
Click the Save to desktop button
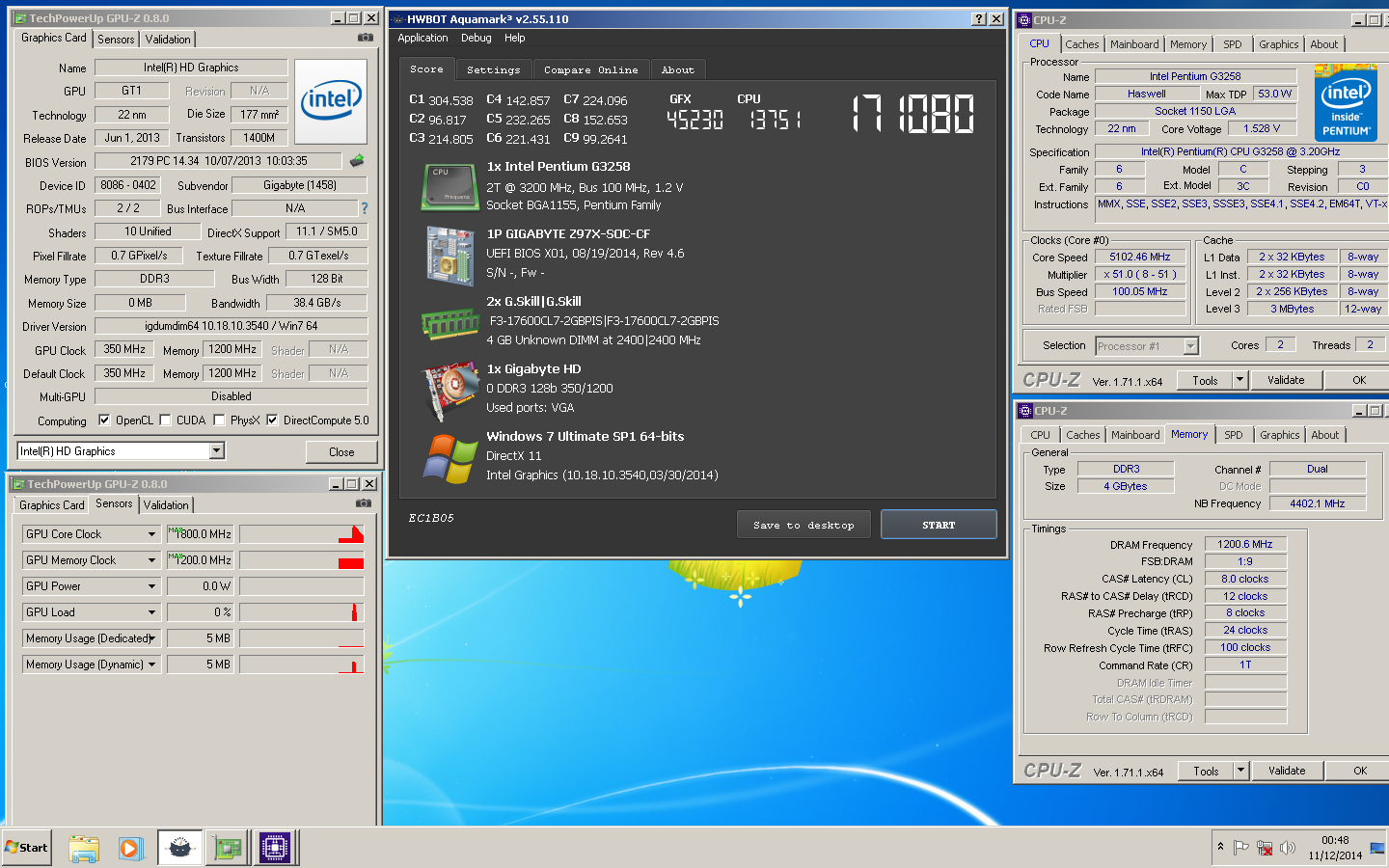tap(803, 525)
